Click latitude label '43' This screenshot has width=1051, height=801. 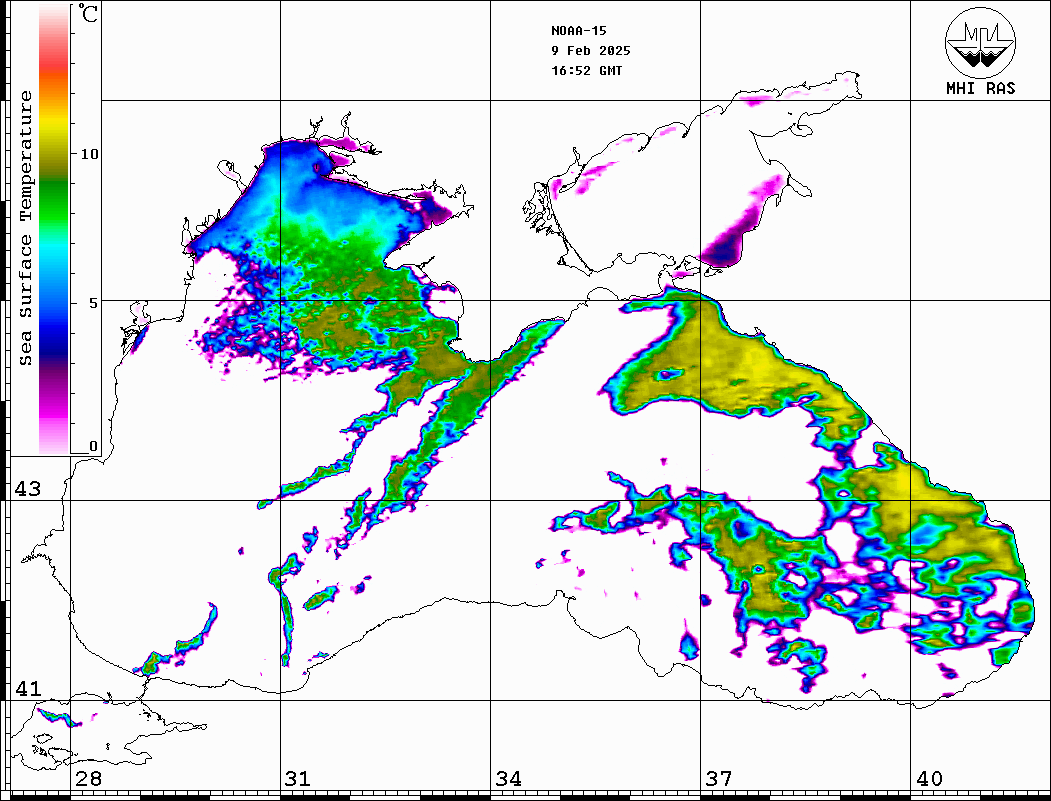pyautogui.click(x=27, y=489)
